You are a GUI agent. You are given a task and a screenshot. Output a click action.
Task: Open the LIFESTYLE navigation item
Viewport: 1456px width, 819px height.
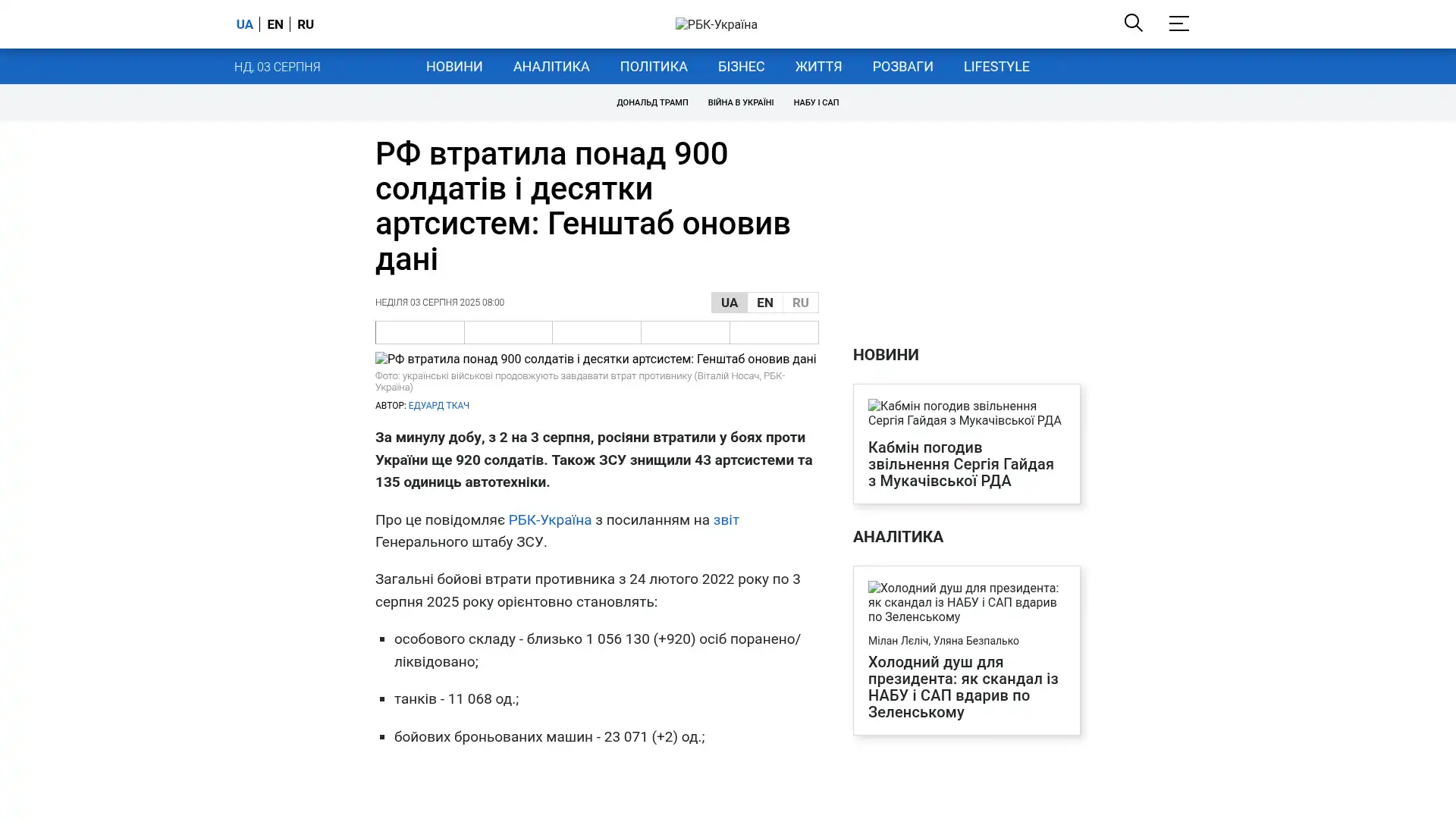(996, 67)
